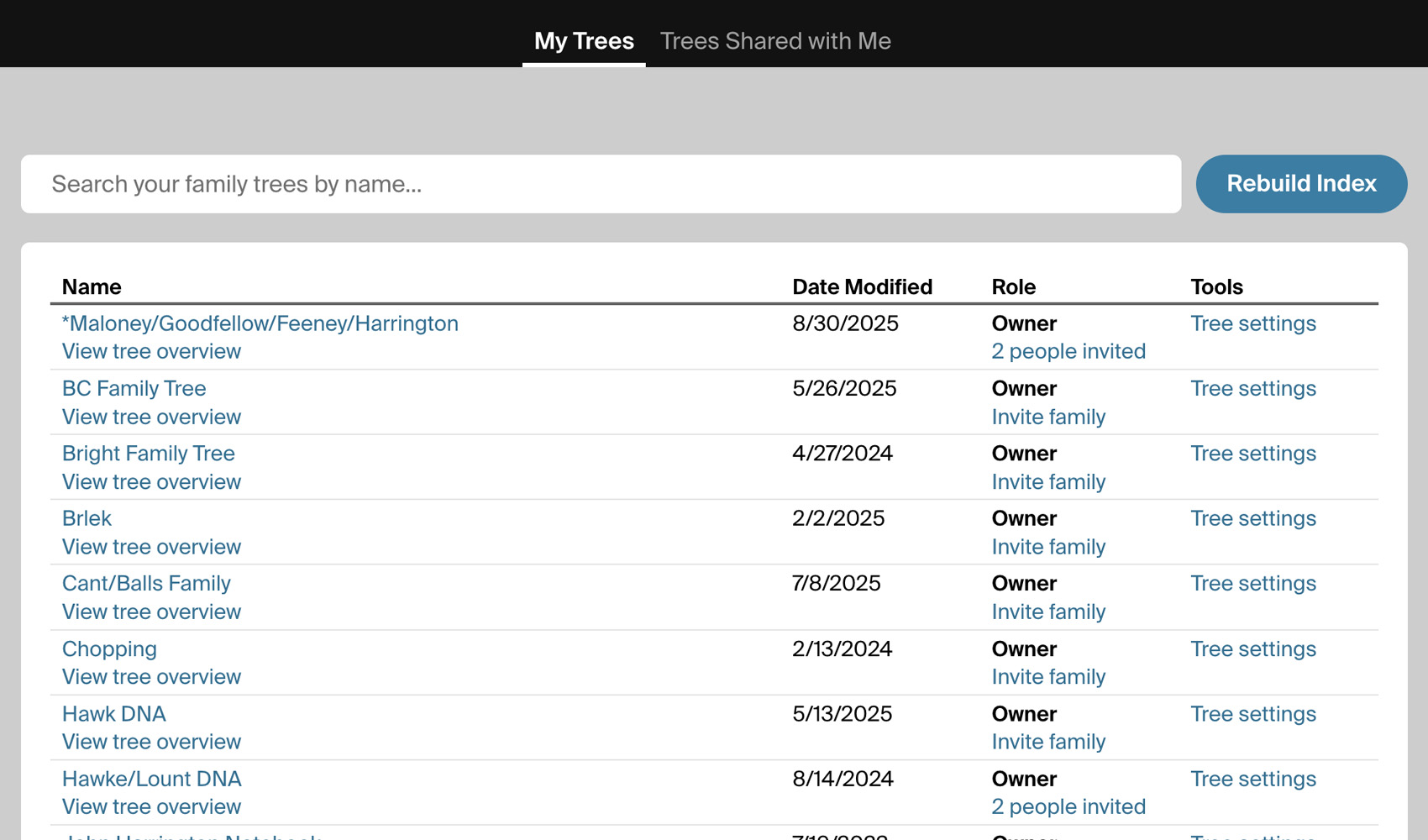
Task: Show 2 people invited for Maloney tree
Action: click(1068, 351)
